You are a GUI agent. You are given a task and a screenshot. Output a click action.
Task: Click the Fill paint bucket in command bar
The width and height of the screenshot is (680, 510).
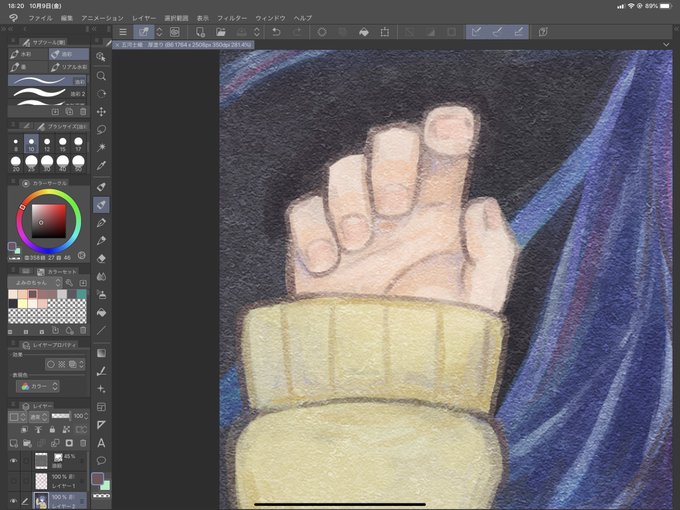pyautogui.click(x=364, y=32)
